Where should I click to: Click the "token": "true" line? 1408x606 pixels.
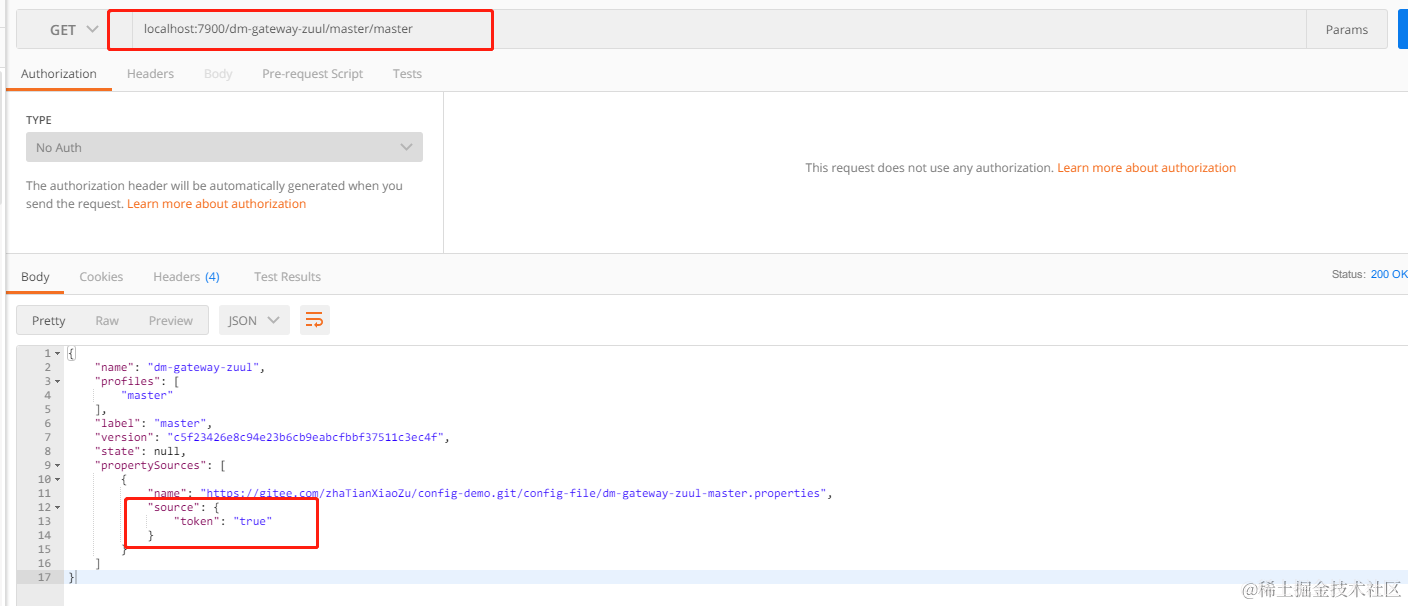tap(225, 521)
